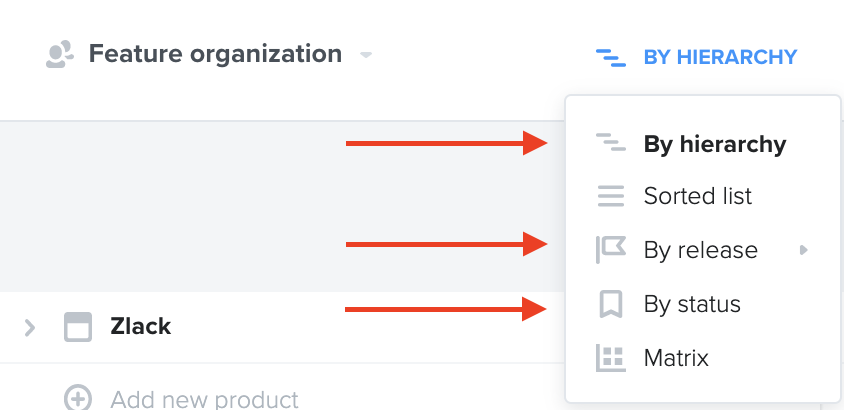
Task: Click the By release flag icon
Action: click(x=611, y=250)
